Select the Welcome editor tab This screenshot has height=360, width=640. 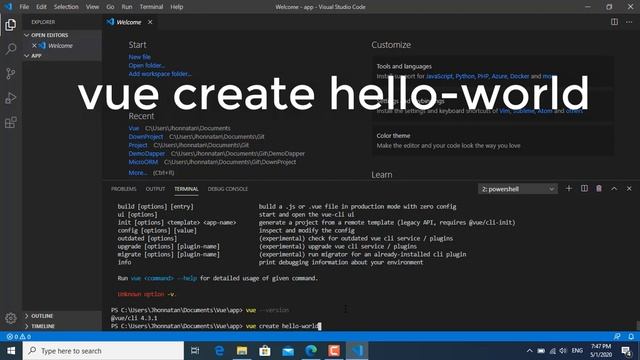[x=130, y=22]
